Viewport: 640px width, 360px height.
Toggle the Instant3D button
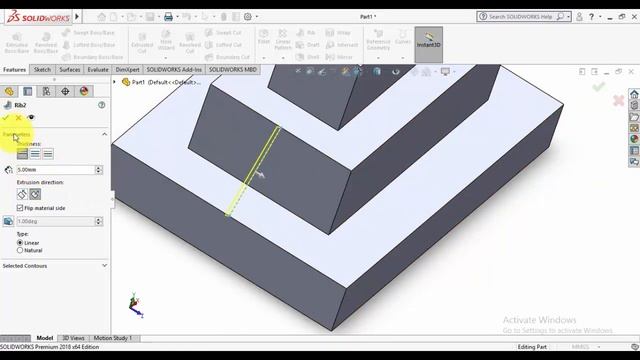[x=429, y=44]
